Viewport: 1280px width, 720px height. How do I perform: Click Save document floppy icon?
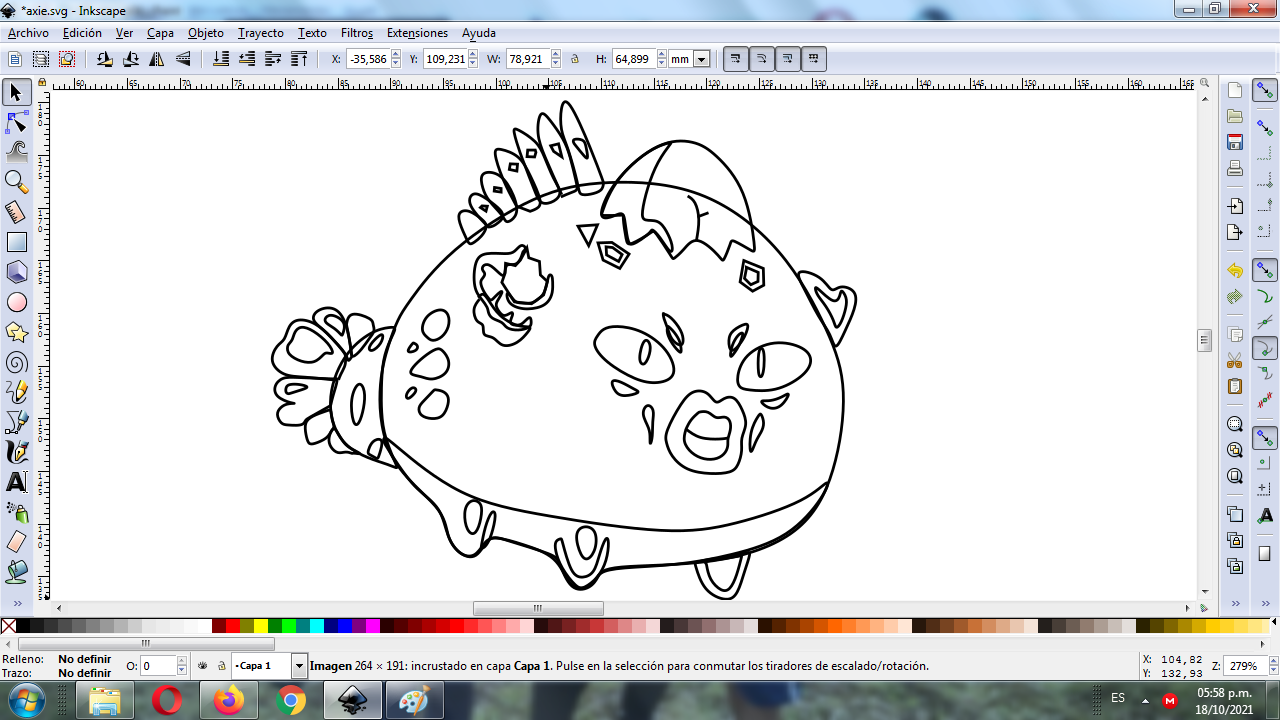[x=1235, y=143]
